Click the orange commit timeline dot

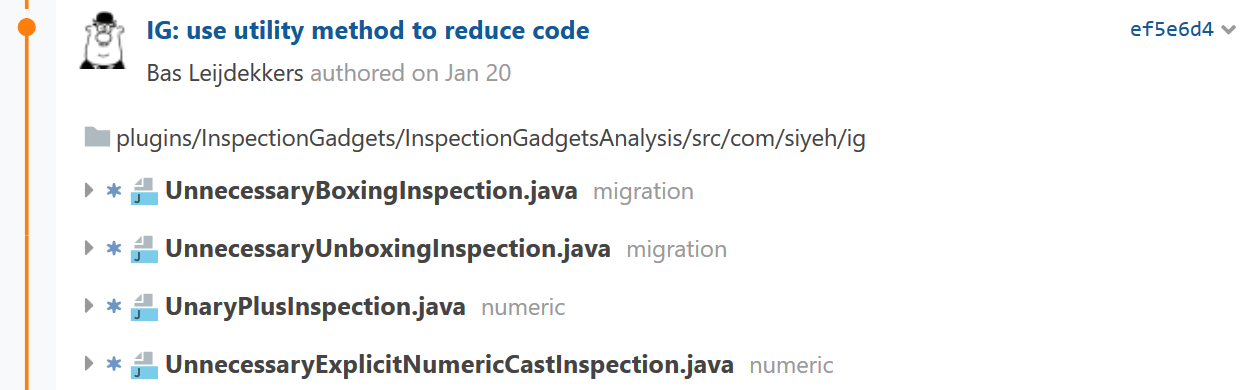click(x=27, y=27)
